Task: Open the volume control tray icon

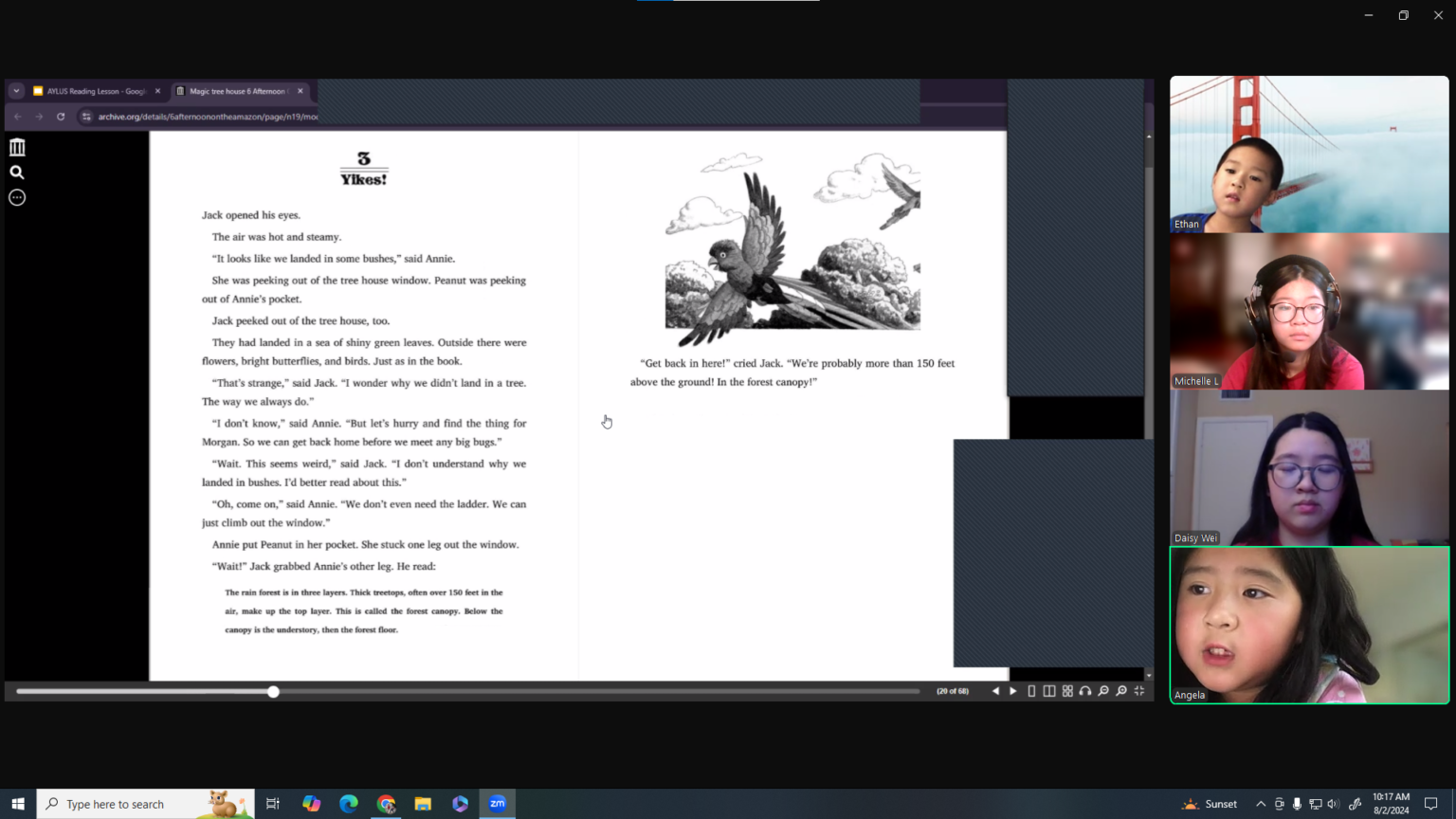Action: coord(1333,804)
